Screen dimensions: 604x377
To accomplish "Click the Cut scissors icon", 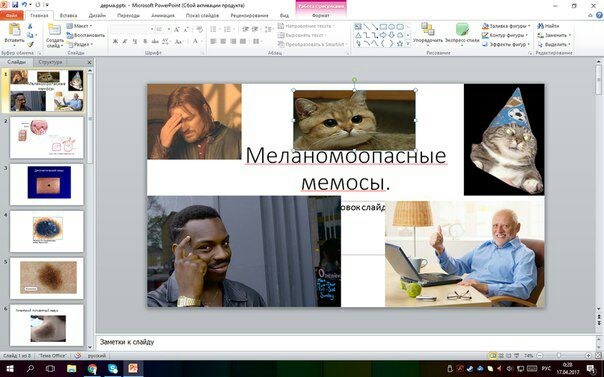I will 30,26.
